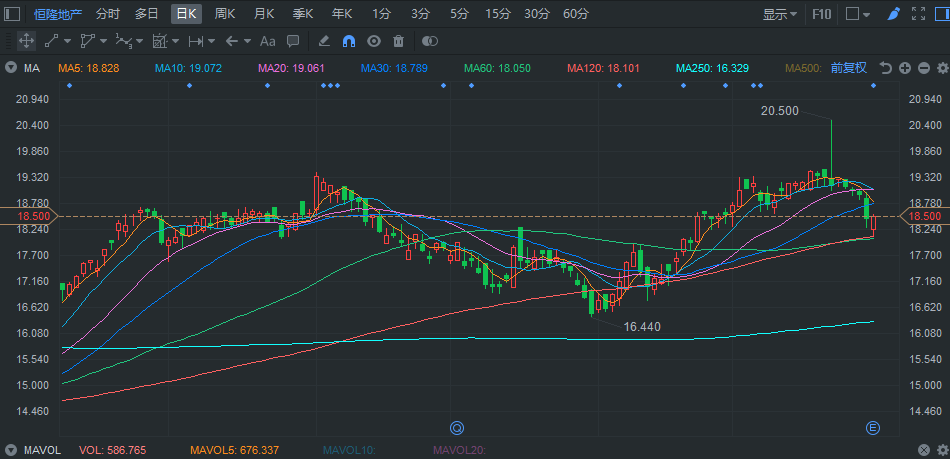Switch to 30分 thirty-minute chart
This screenshot has height=459, width=950.
tap(537, 14)
